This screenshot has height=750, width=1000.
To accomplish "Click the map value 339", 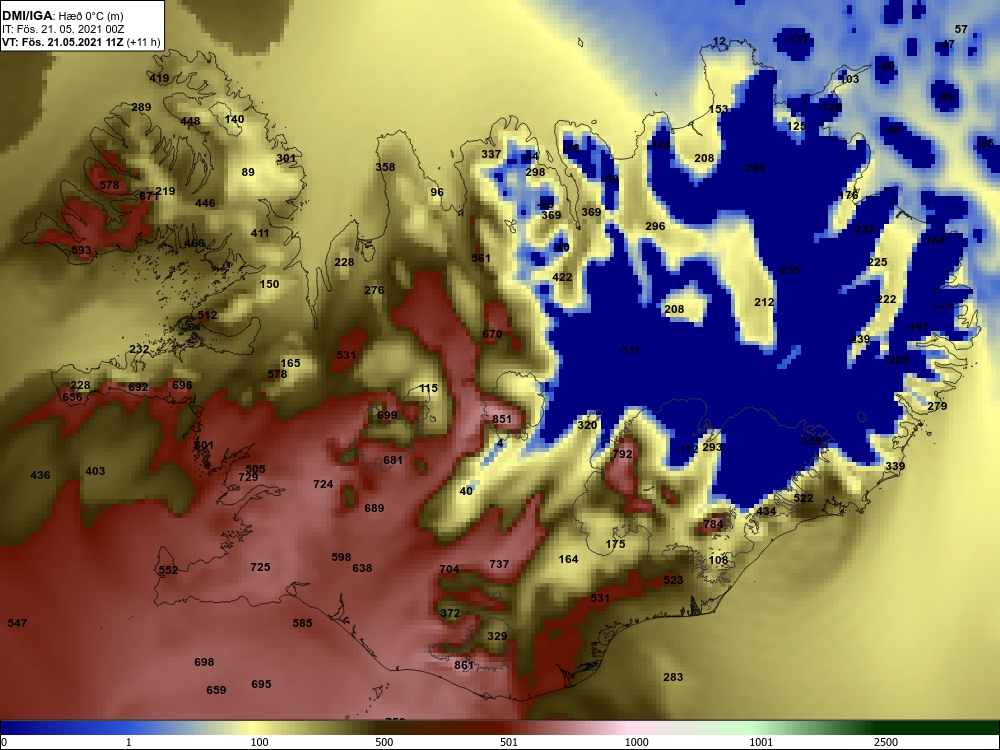I will (895, 466).
